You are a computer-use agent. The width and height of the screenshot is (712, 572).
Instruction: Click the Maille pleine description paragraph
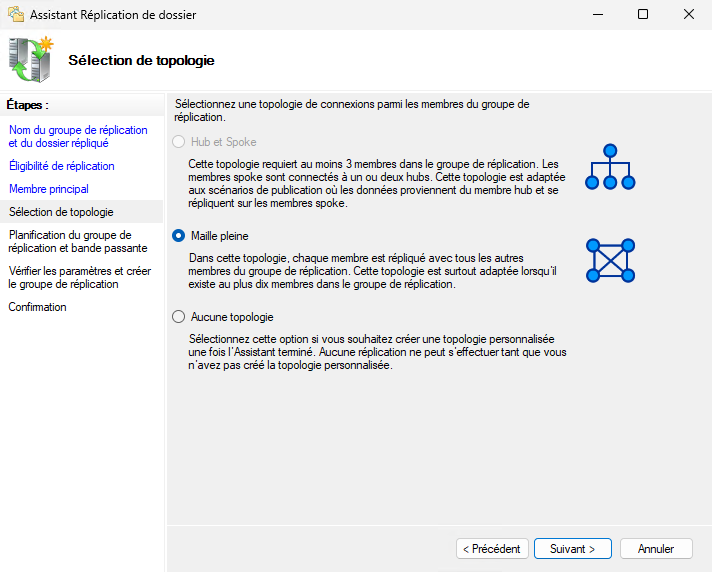pos(373,271)
